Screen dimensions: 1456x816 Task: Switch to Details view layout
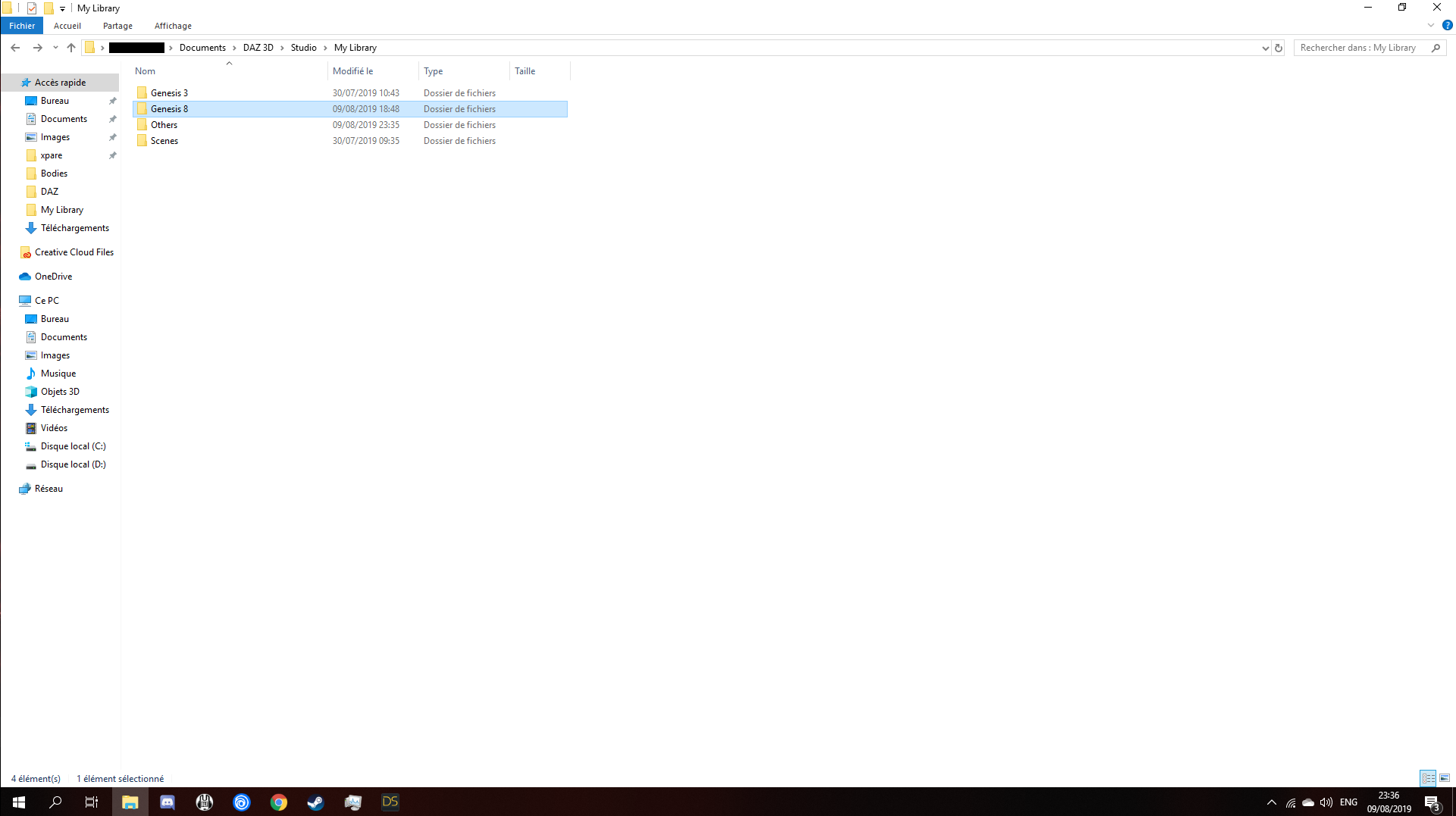1428,778
